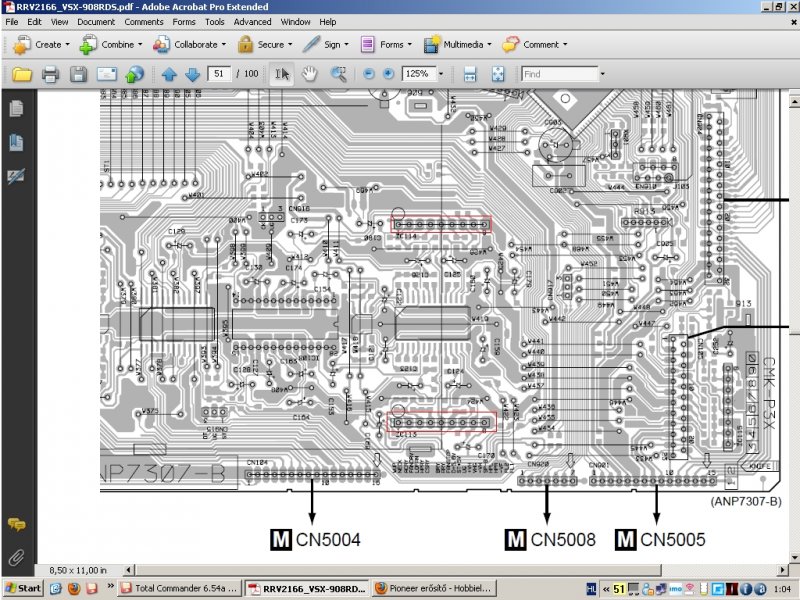Open the Create PDF menu button
Viewport: 800px width, 600px height.
point(41,45)
